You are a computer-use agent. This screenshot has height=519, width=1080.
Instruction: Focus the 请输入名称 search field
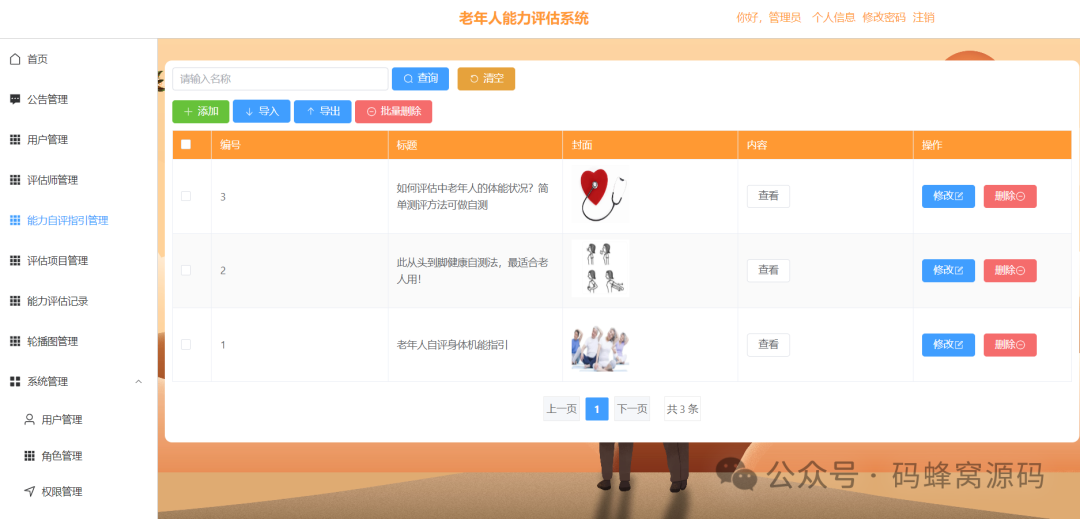pyautogui.click(x=280, y=79)
